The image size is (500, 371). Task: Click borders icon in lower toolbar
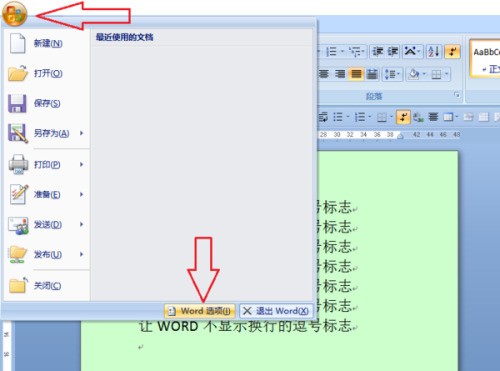pyautogui.click(x=382, y=117)
